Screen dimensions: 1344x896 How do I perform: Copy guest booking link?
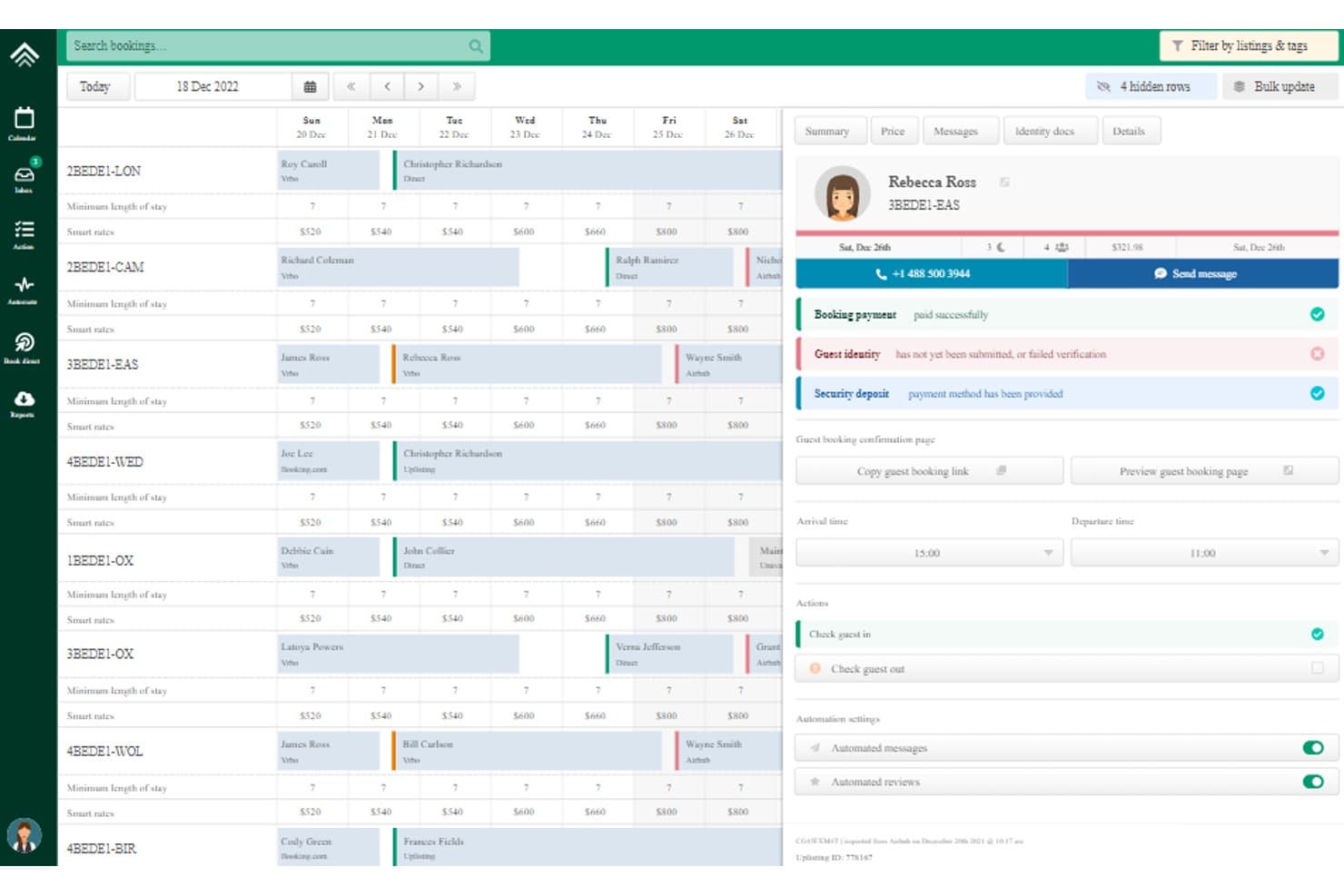[929, 471]
